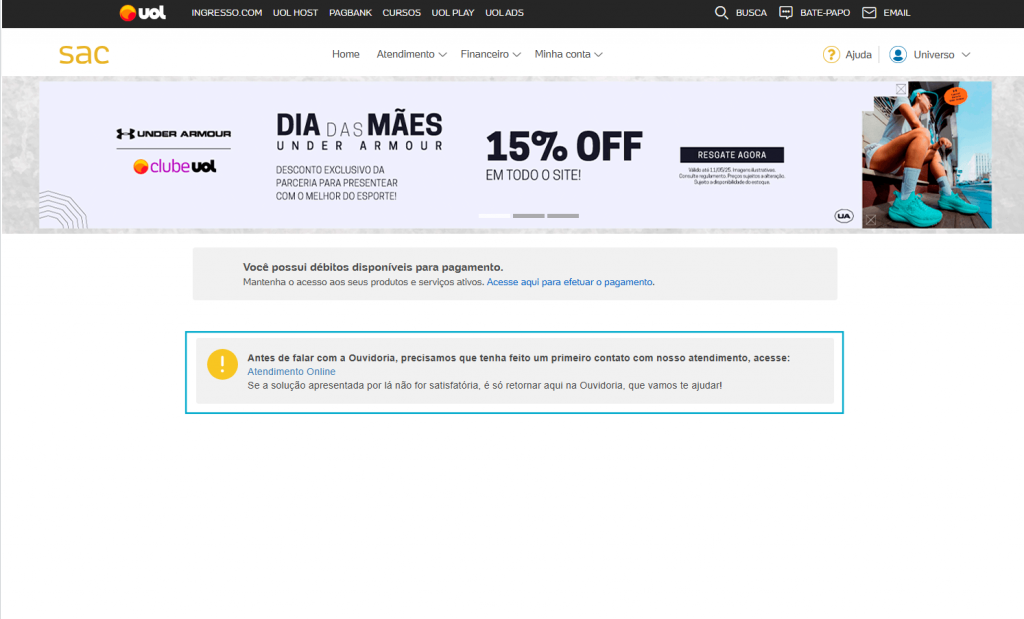Select the second banner carousel indicator

528,215
